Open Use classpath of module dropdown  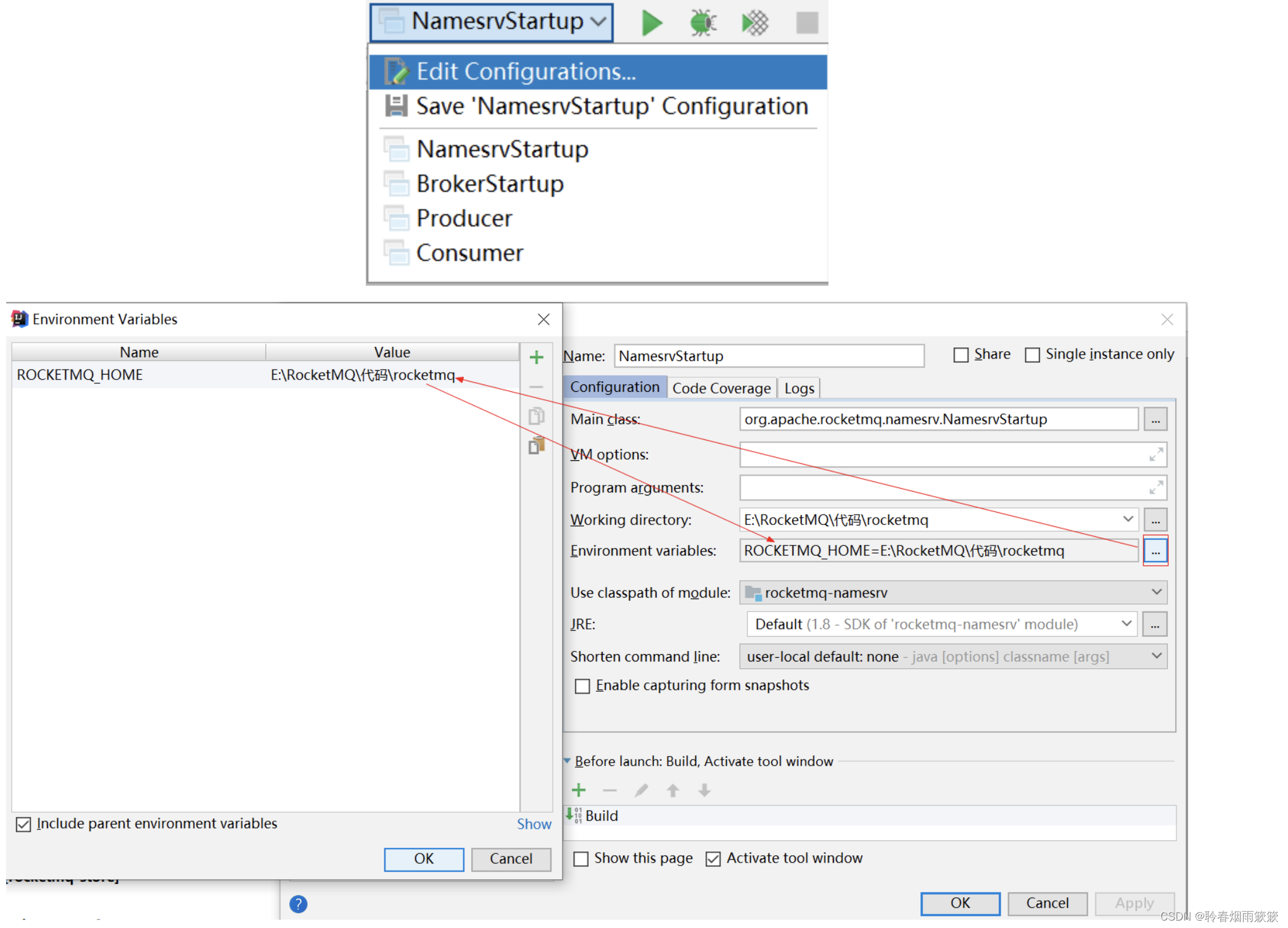coord(953,592)
